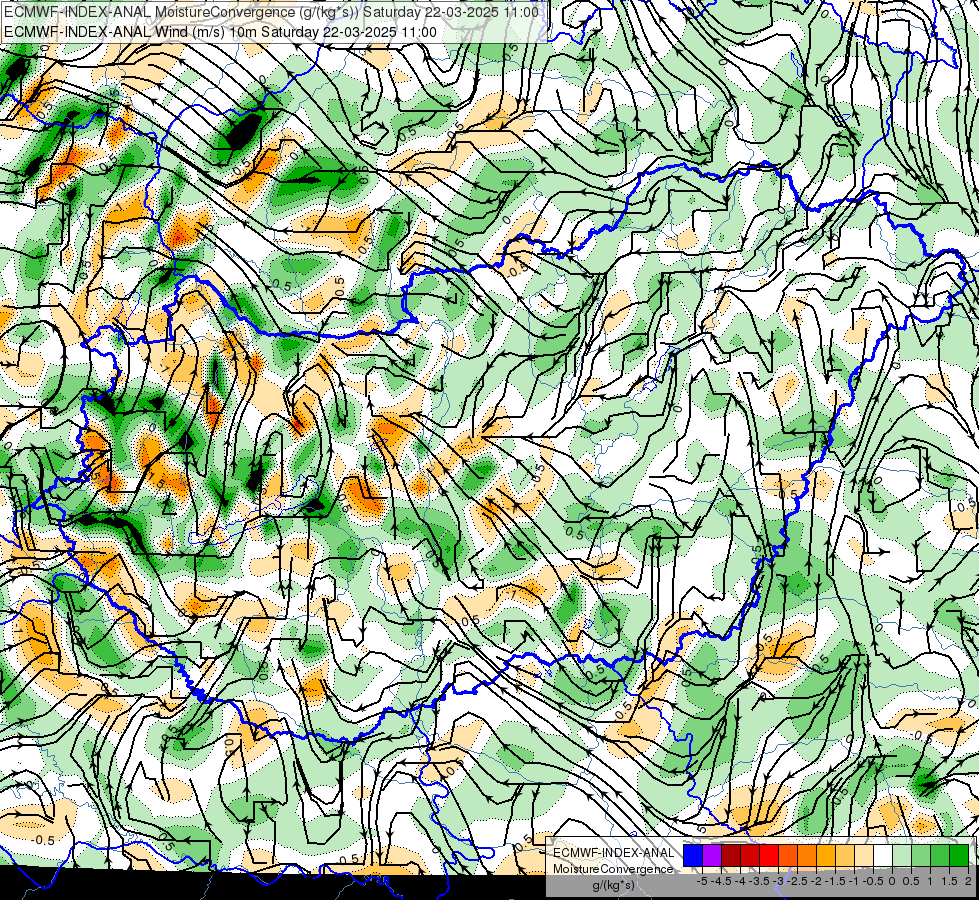
Task: Click the '2' tick label at the legend's right end
Action: [968, 881]
